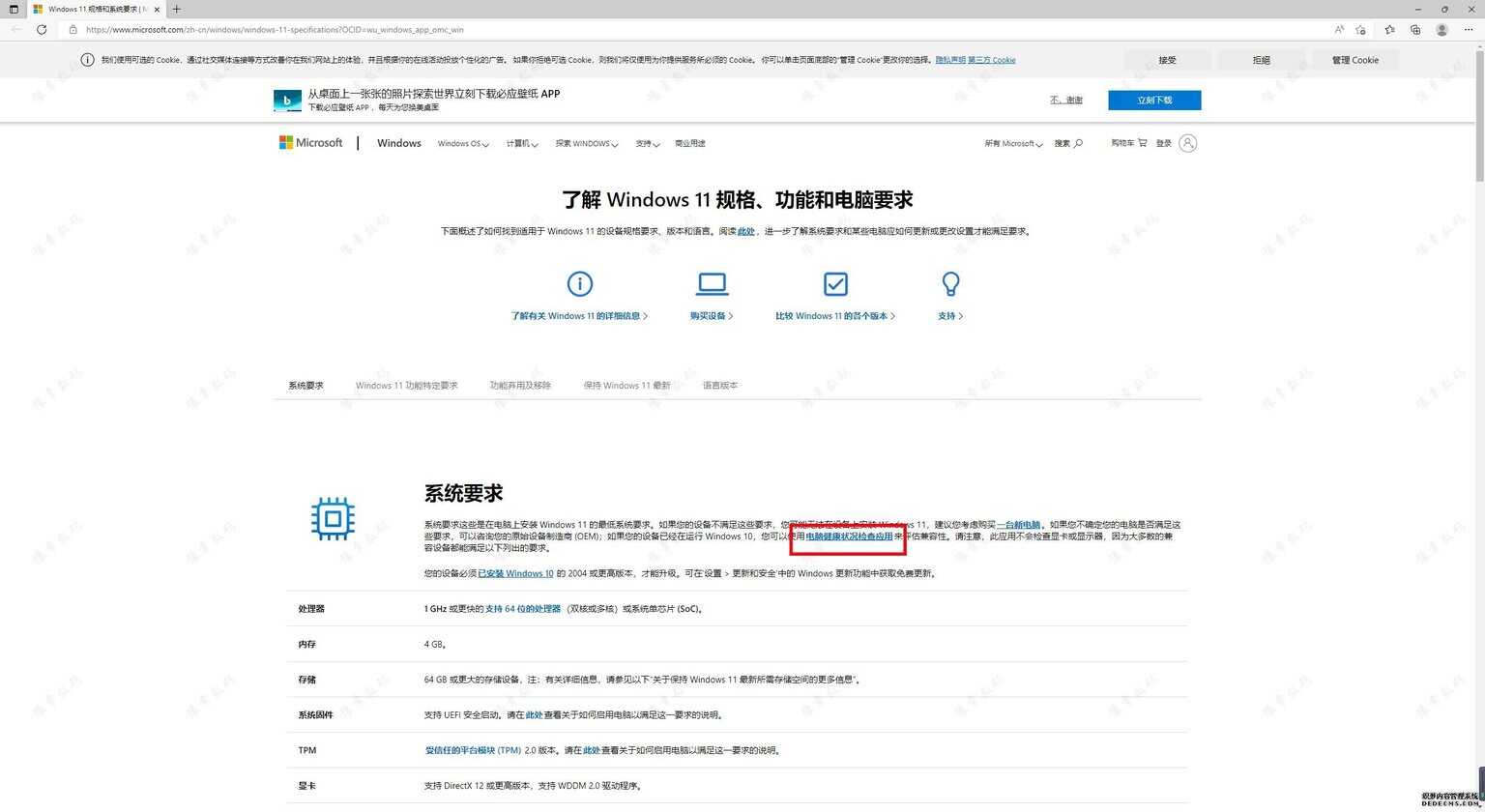Open the 一台新电脑 link
The image size is (1485, 812).
(x=1019, y=525)
